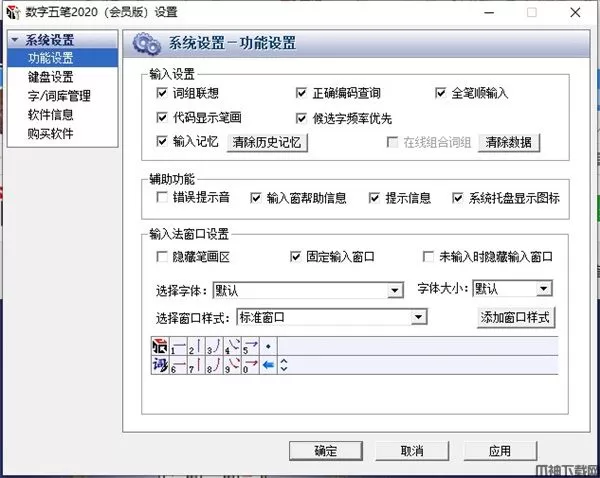Toggle 正确编码查询 checkbox
The width and height of the screenshot is (600, 478).
[301, 93]
